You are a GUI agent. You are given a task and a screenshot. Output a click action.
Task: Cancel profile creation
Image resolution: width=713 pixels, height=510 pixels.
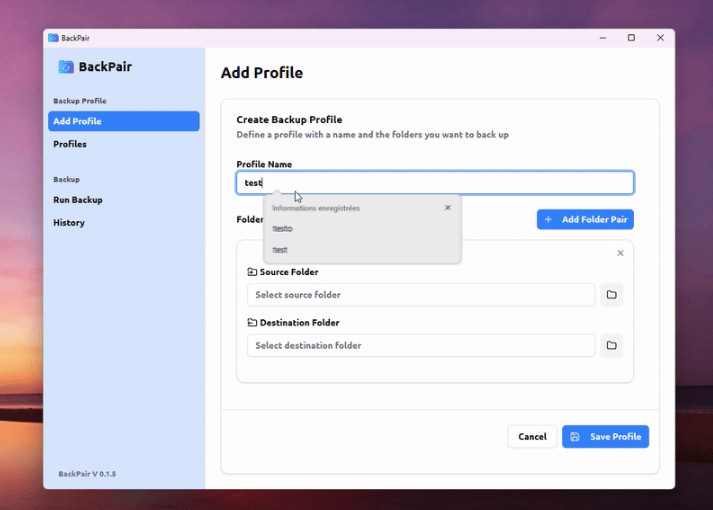532,437
